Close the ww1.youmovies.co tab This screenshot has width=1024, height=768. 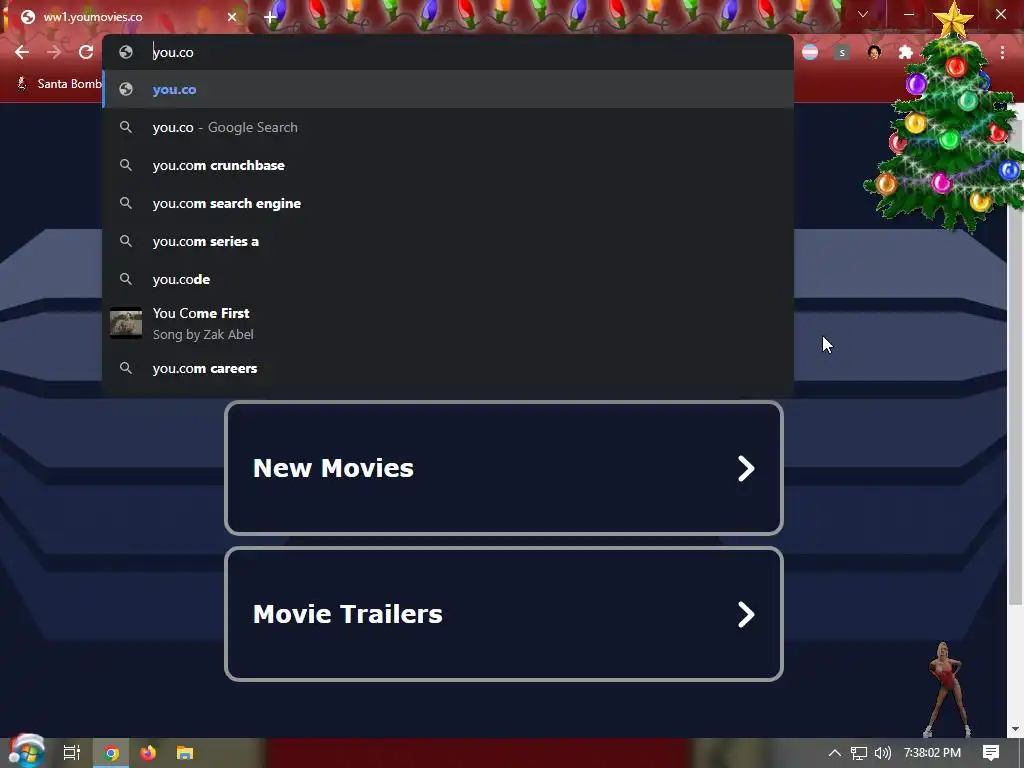point(232,17)
